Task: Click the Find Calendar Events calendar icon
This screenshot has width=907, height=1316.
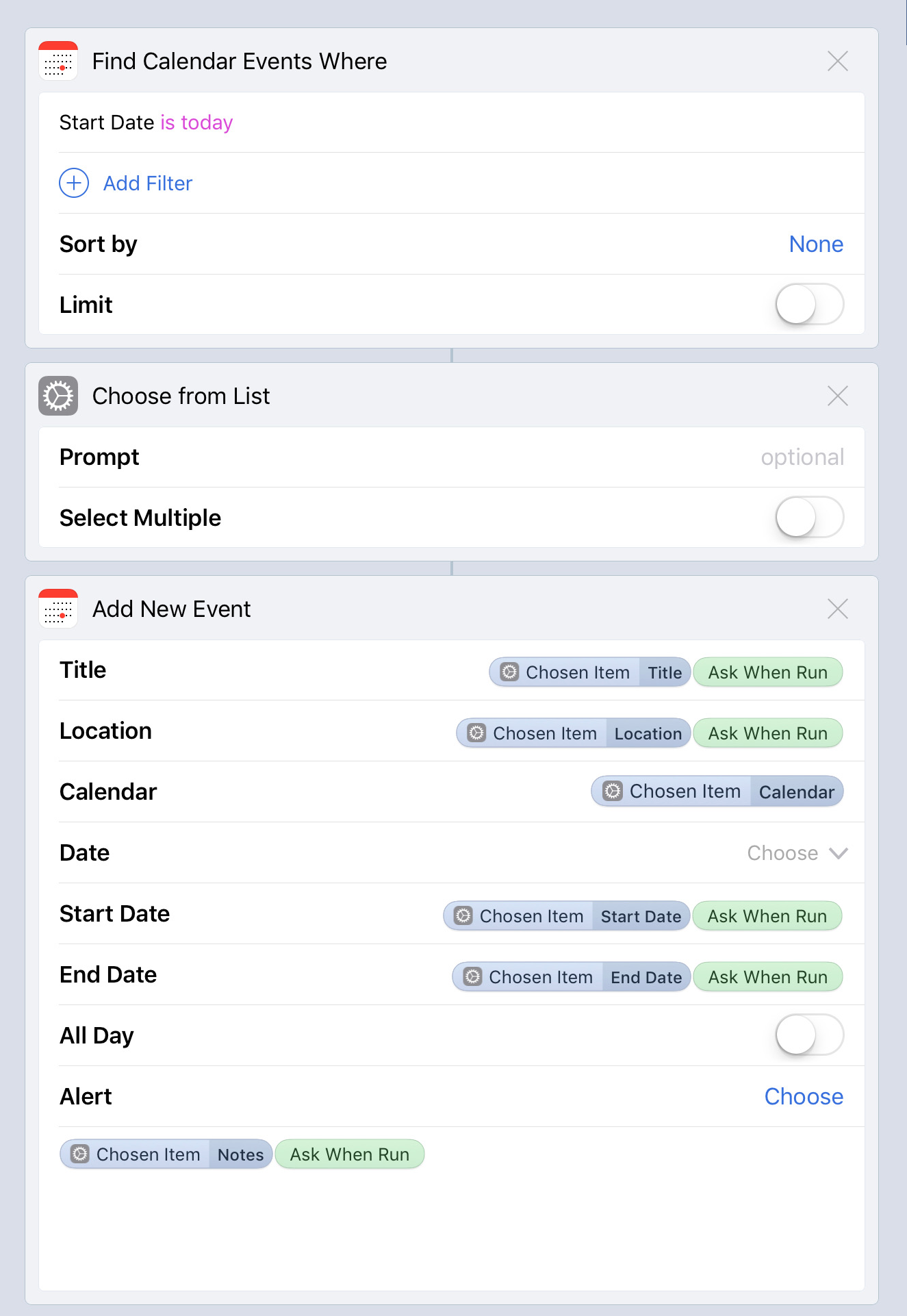Action: (58, 61)
